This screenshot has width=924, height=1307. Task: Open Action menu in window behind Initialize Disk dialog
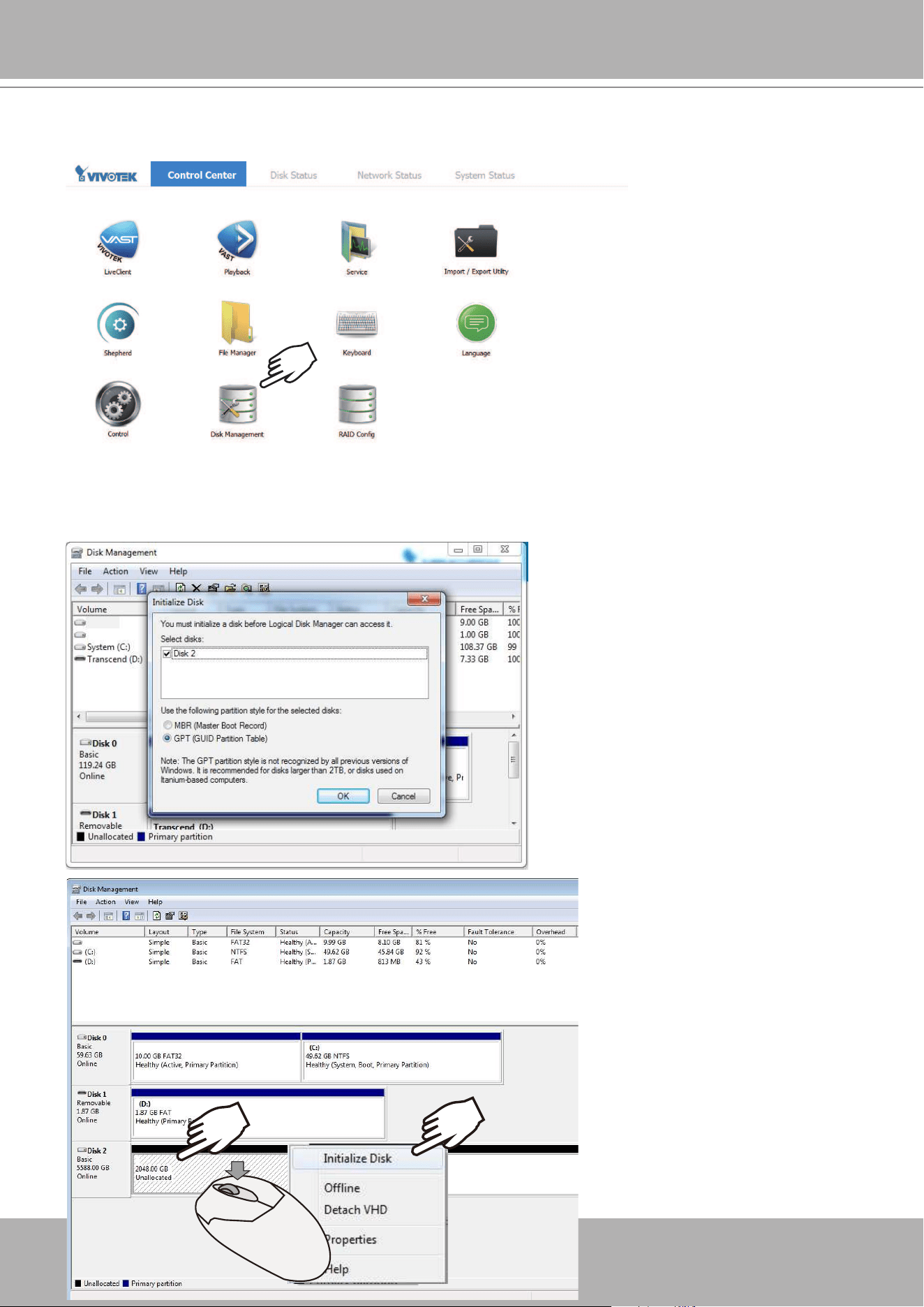tap(116, 571)
